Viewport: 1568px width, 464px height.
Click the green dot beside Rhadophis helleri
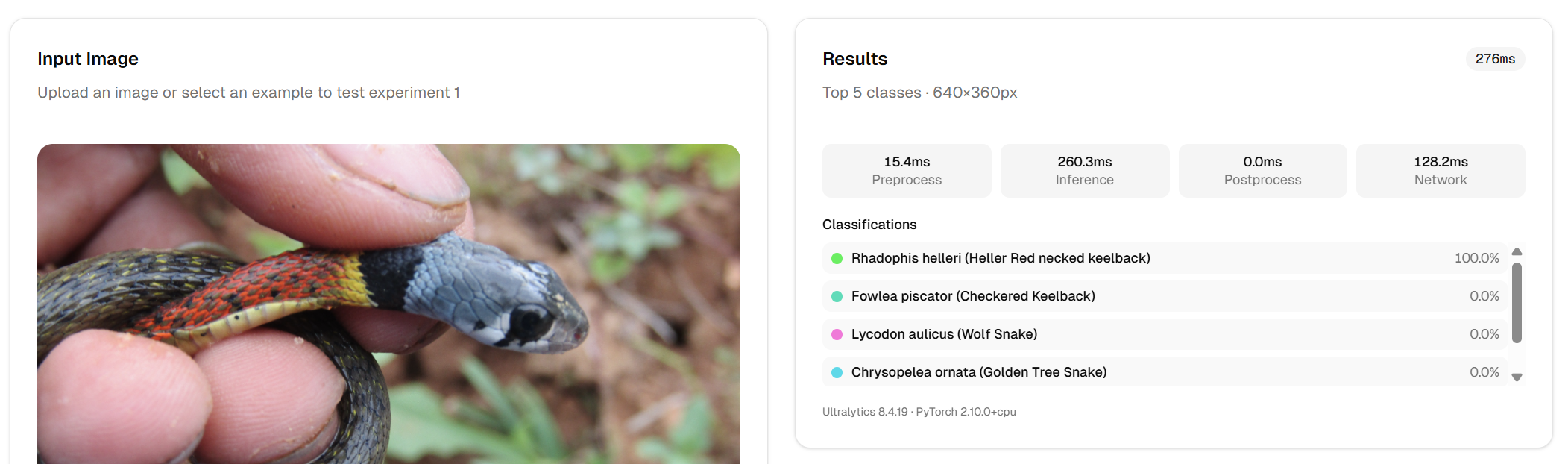point(836,258)
